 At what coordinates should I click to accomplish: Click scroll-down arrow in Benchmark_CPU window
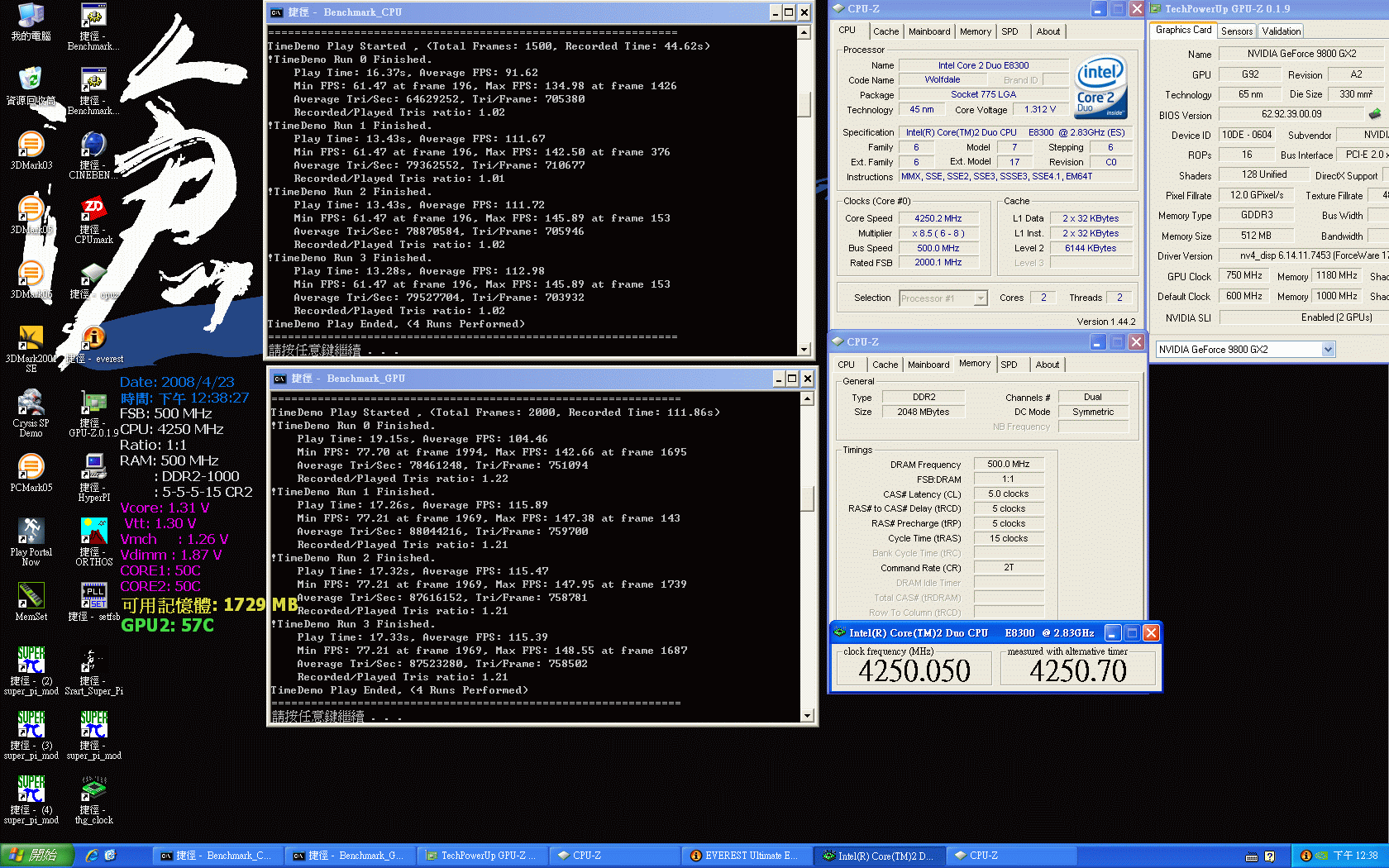coord(804,350)
